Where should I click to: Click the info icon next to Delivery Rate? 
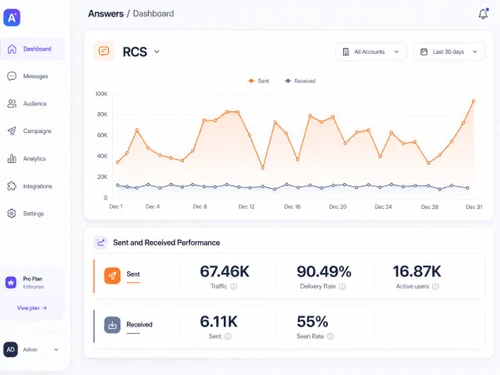[x=342, y=286]
